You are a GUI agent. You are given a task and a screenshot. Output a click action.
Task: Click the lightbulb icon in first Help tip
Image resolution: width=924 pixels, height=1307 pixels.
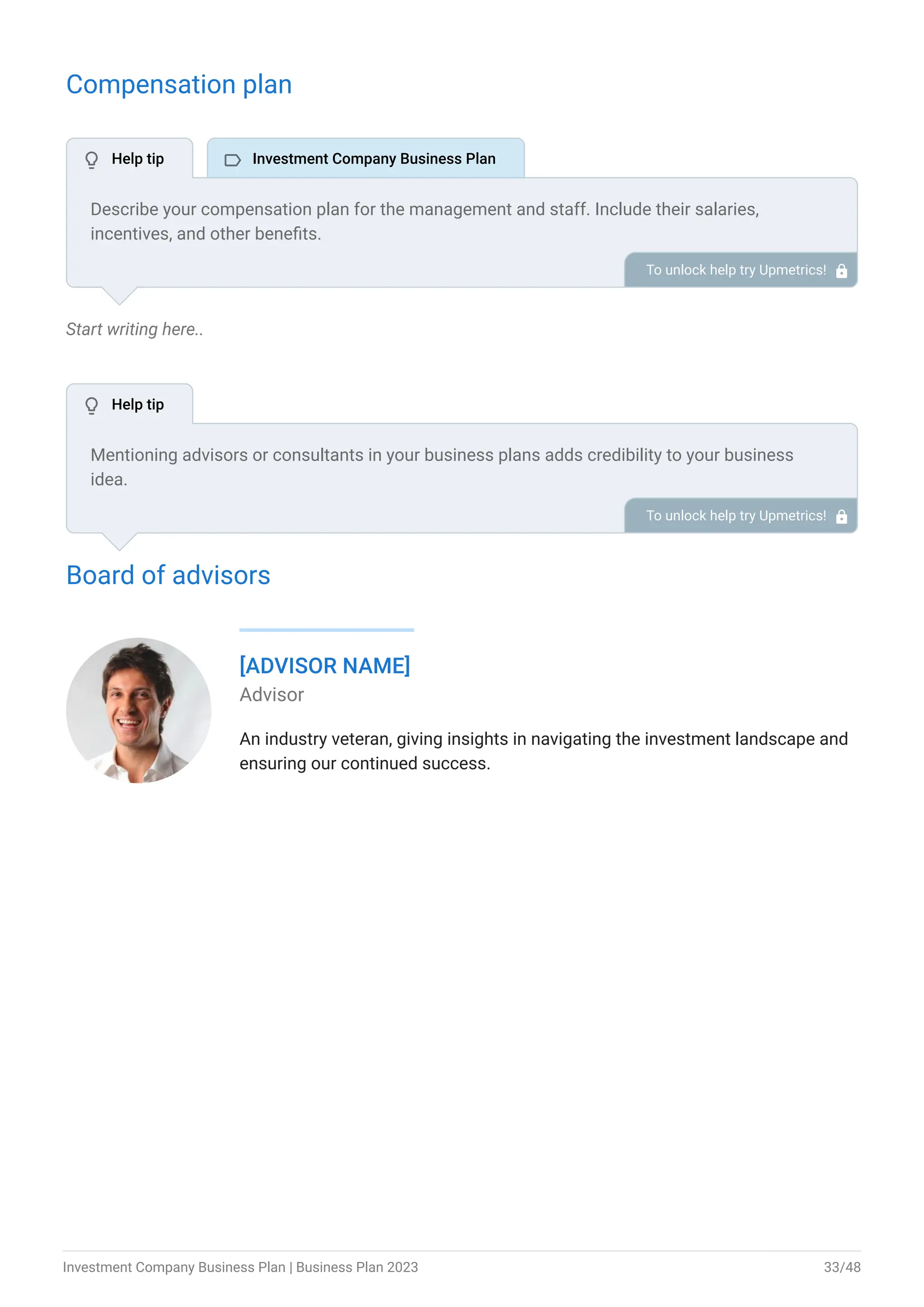pos(92,159)
